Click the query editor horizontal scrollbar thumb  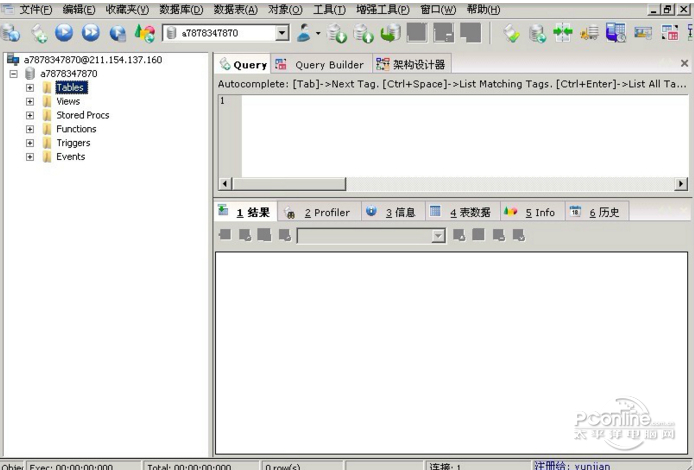(289, 184)
